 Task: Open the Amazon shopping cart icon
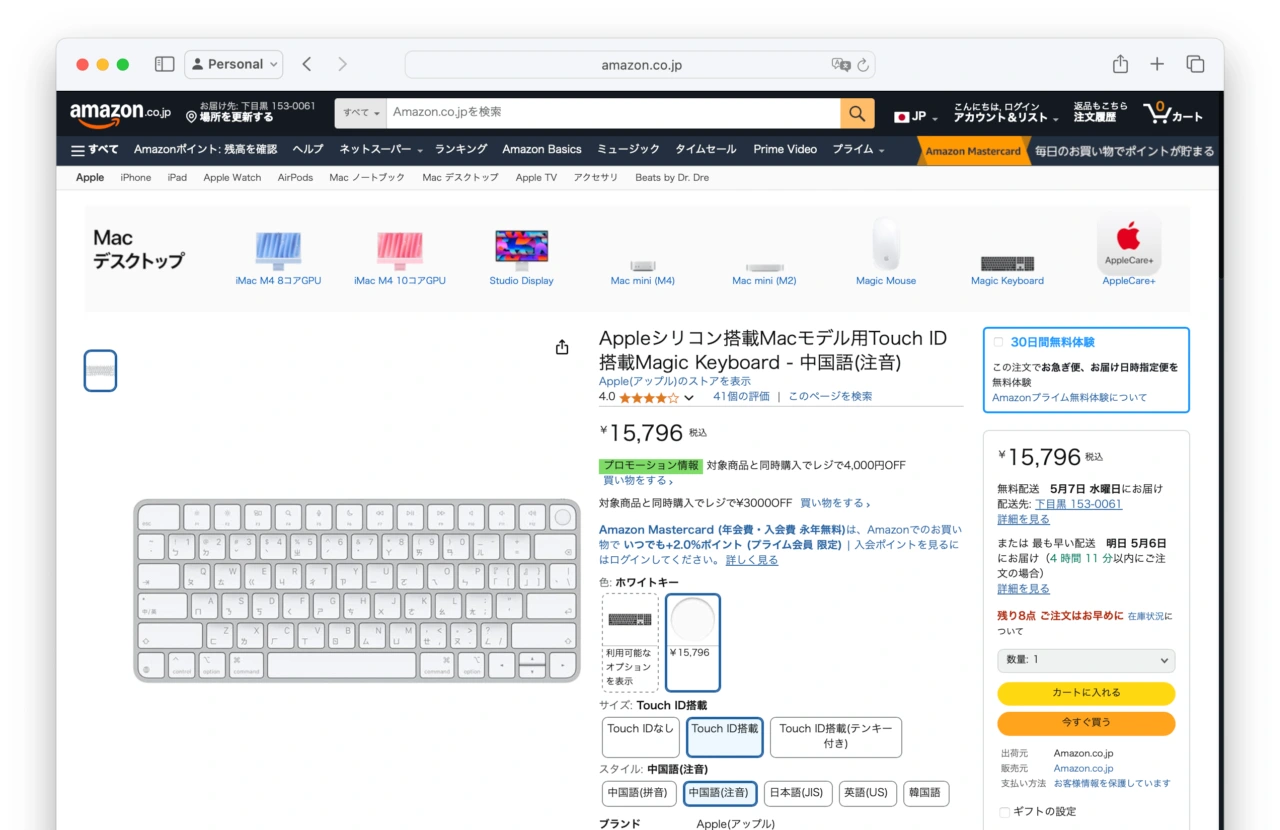[x=1173, y=113]
